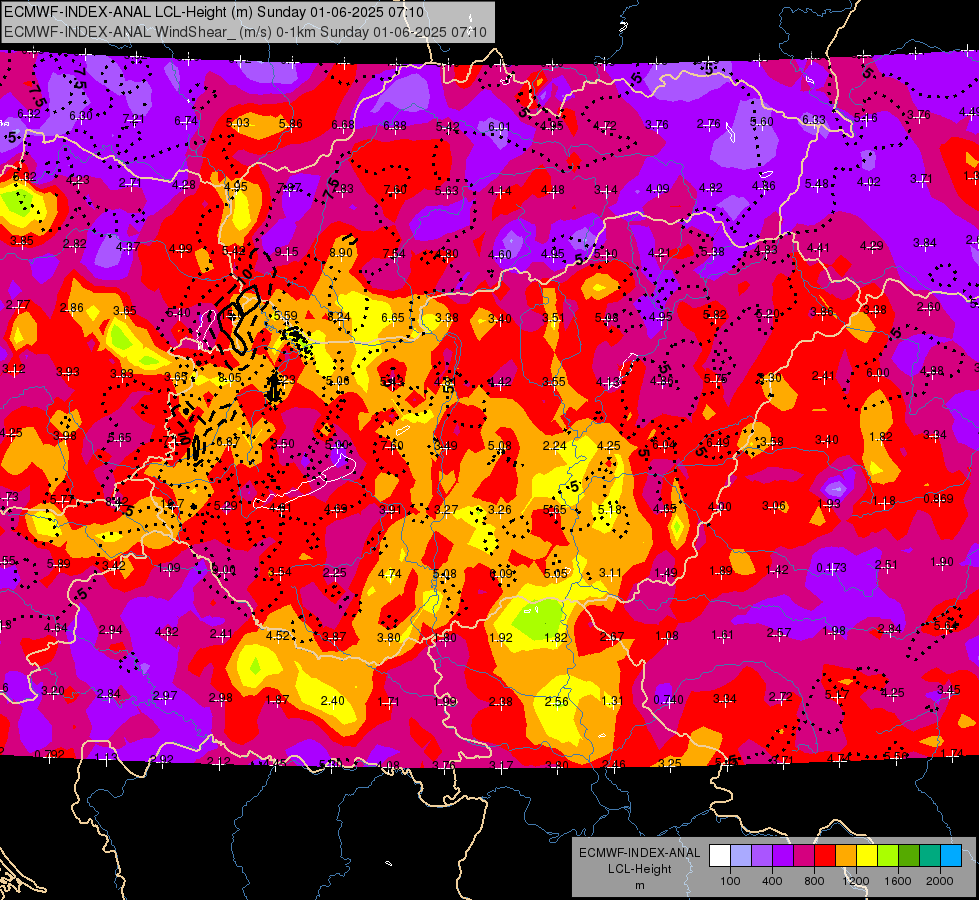The width and height of the screenshot is (979, 900).
Task: Click the wind shear value '8.24'
Action: coord(339,316)
